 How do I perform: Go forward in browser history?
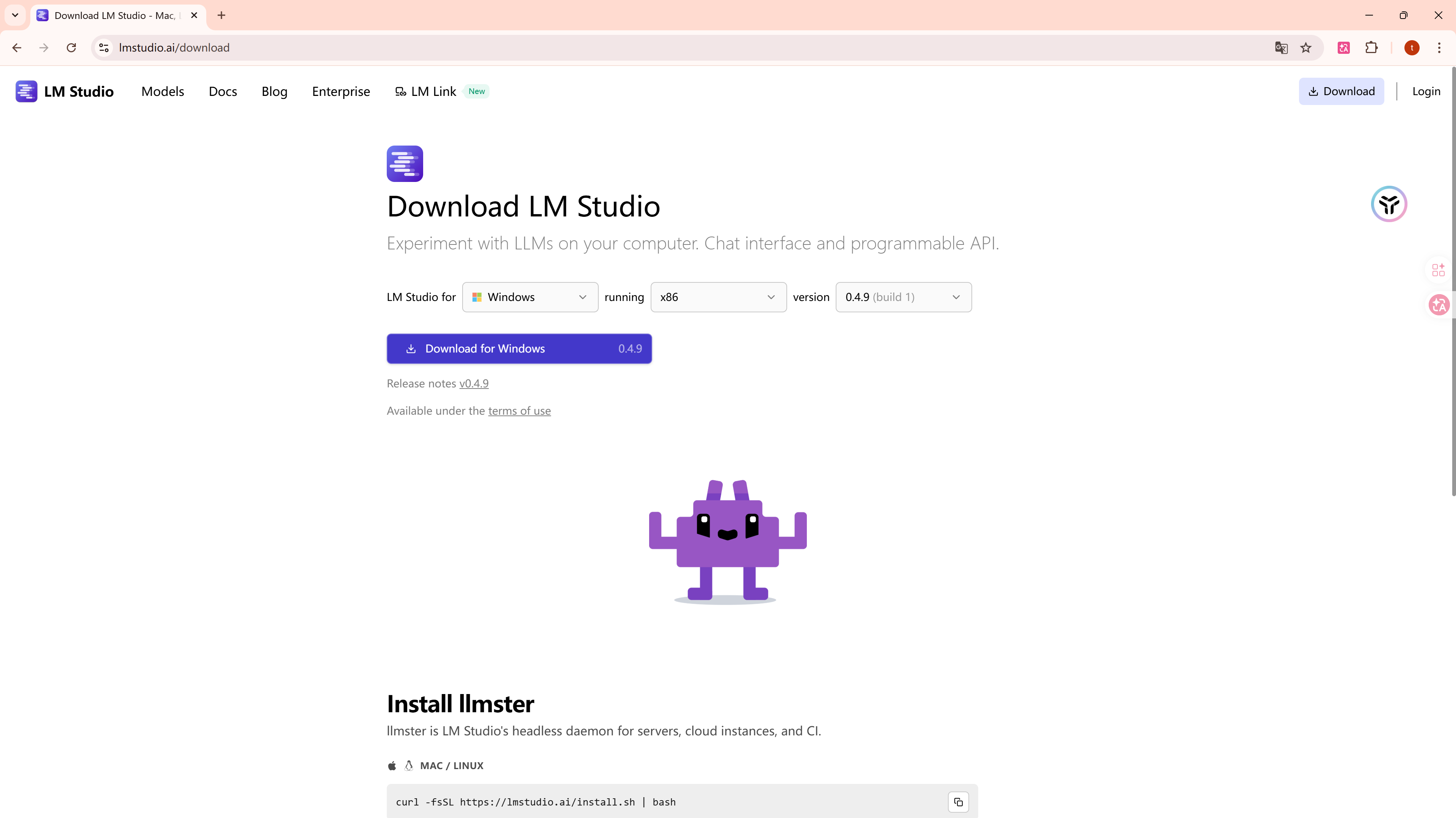[44, 48]
